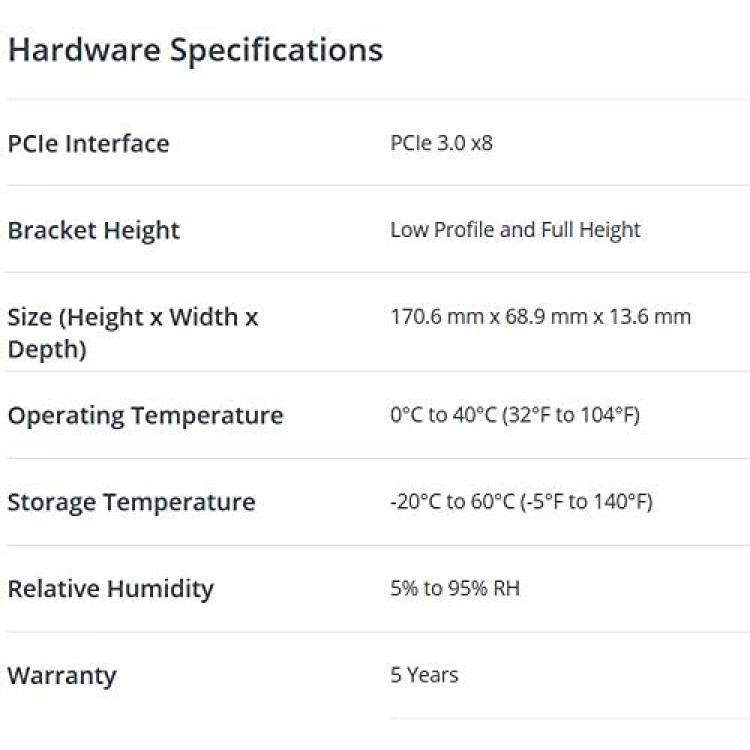The height and width of the screenshot is (750, 750).
Task: Select the PCIe 3.0 x8 value
Action: (441, 143)
